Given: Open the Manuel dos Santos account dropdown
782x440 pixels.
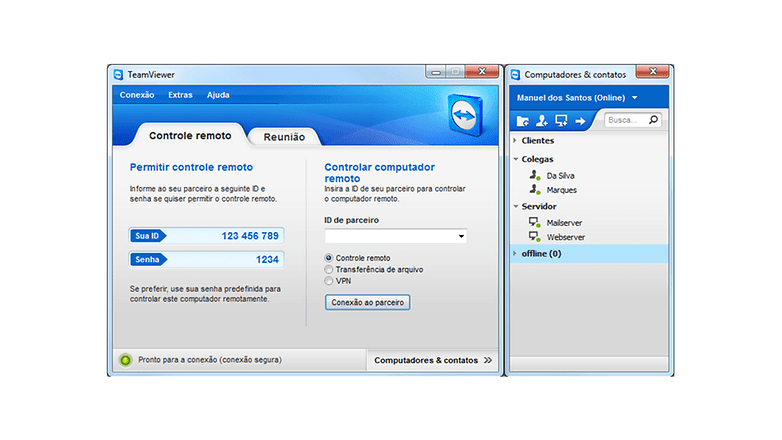Looking at the screenshot, I should [634, 98].
